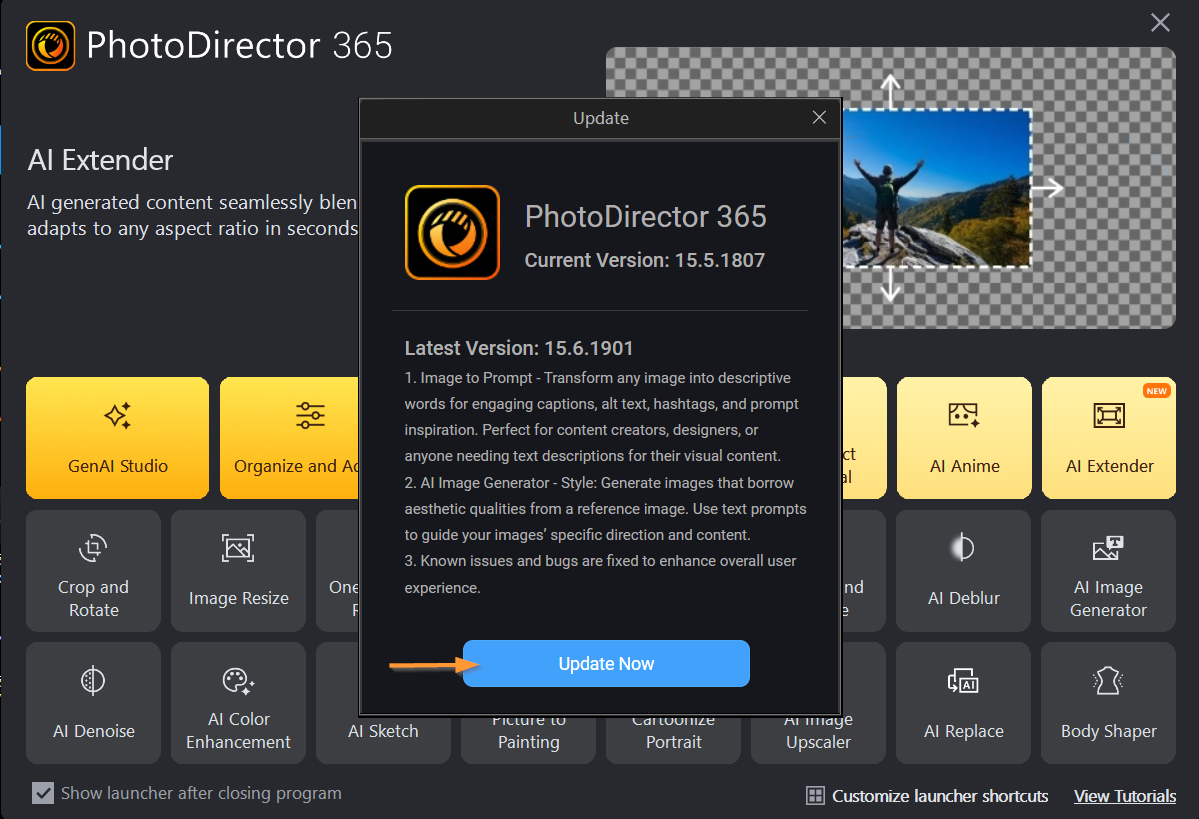Open the GenAI Studio tile
Image resolution: width=1199 pixels, height=819 pixels.
(x=117, y=437)
